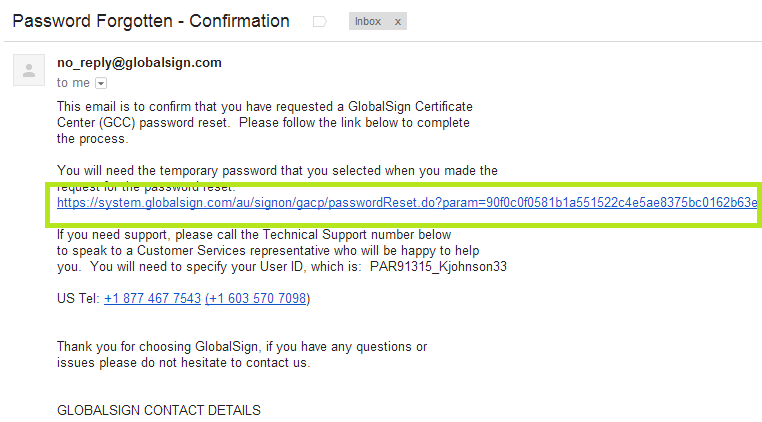Click the sender's avatar picture
This screenshot has width=762, height=422.
(29, 69)
